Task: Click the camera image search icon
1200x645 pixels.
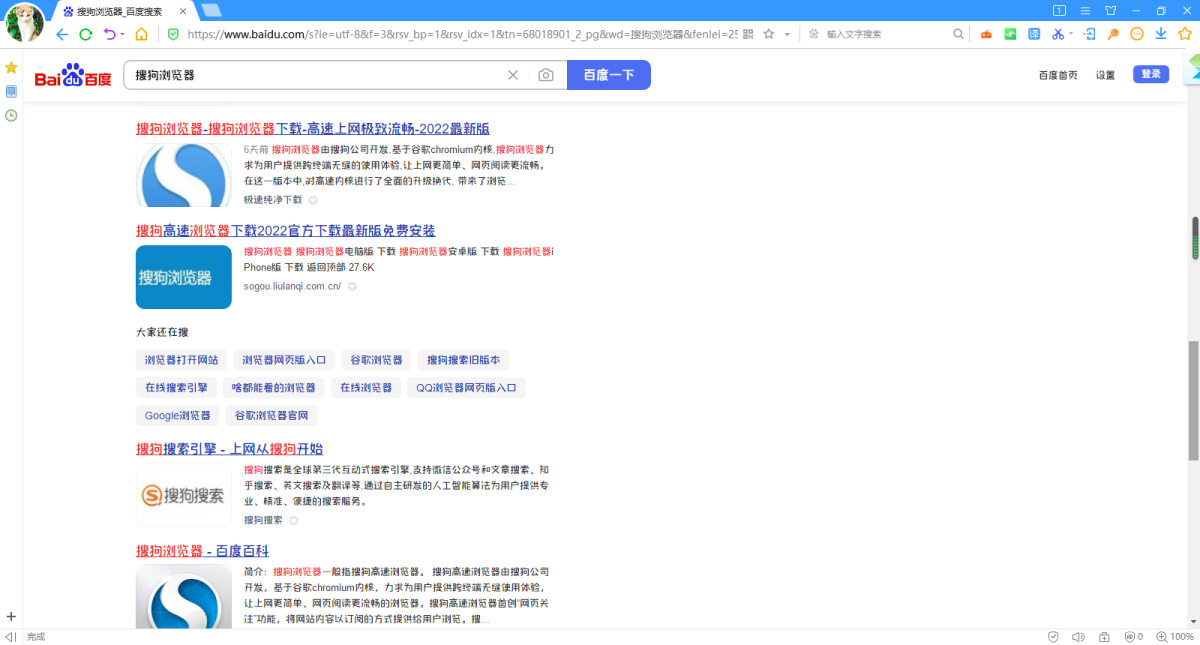Action: (x=546, y=75)
